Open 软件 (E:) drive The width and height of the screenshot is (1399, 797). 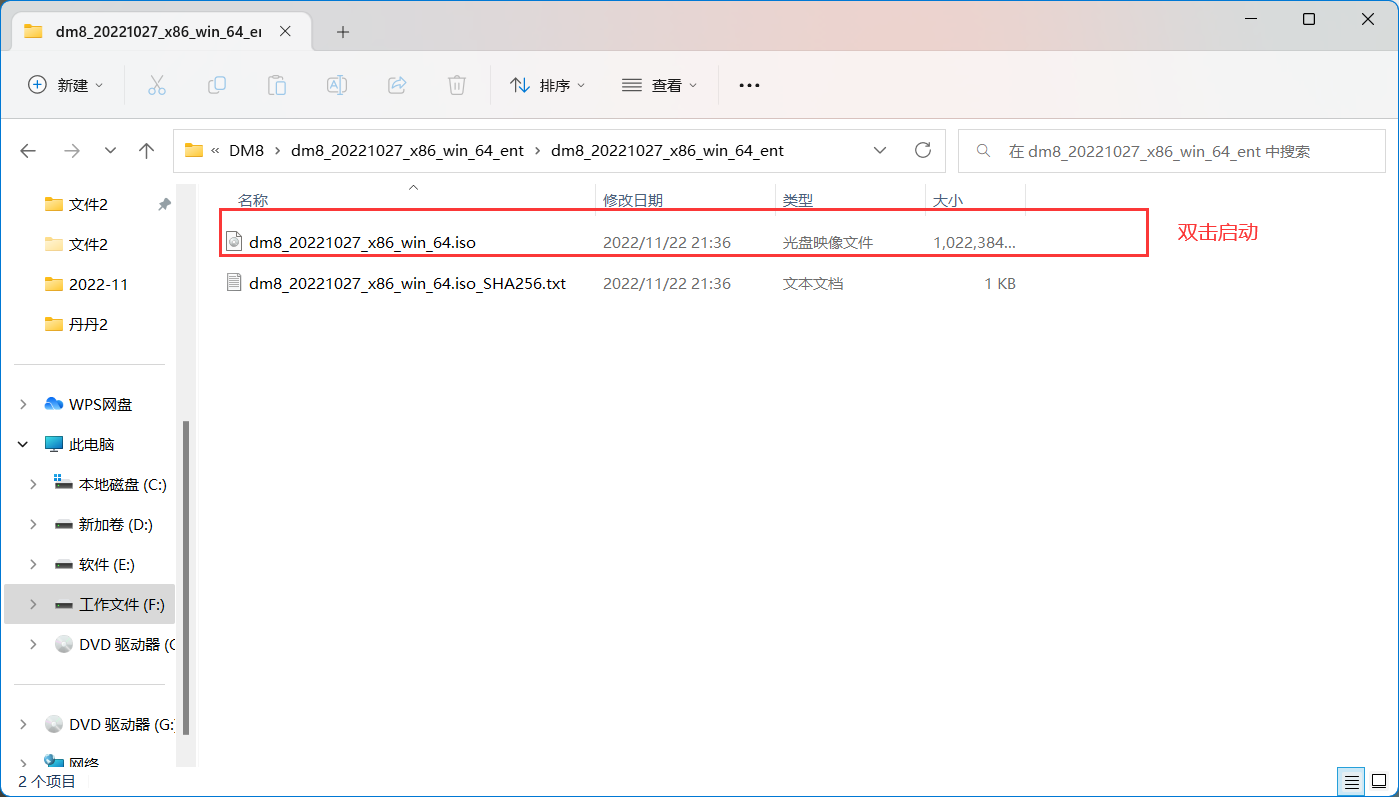106,564
